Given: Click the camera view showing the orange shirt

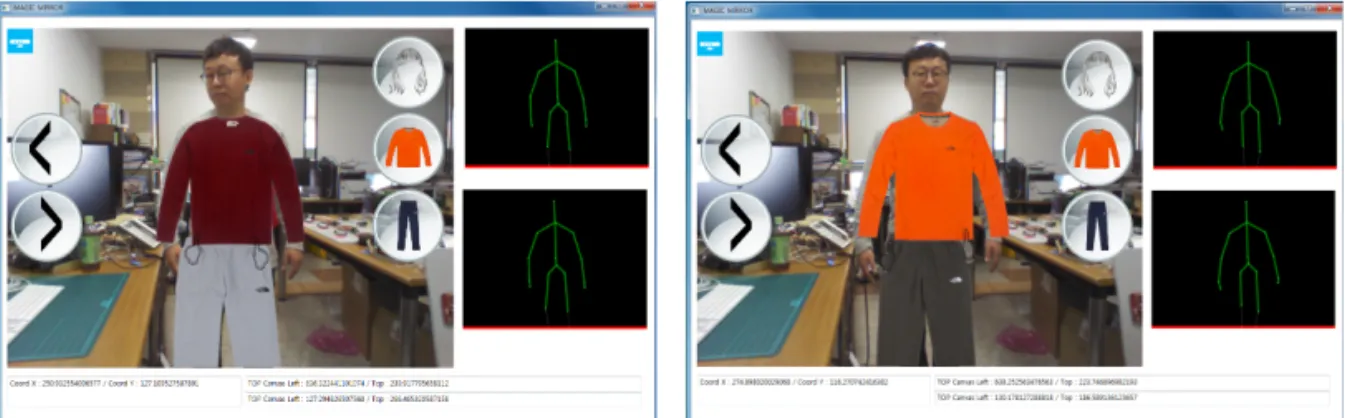Looking at the screenshot, I should click(x=919, y=198).
